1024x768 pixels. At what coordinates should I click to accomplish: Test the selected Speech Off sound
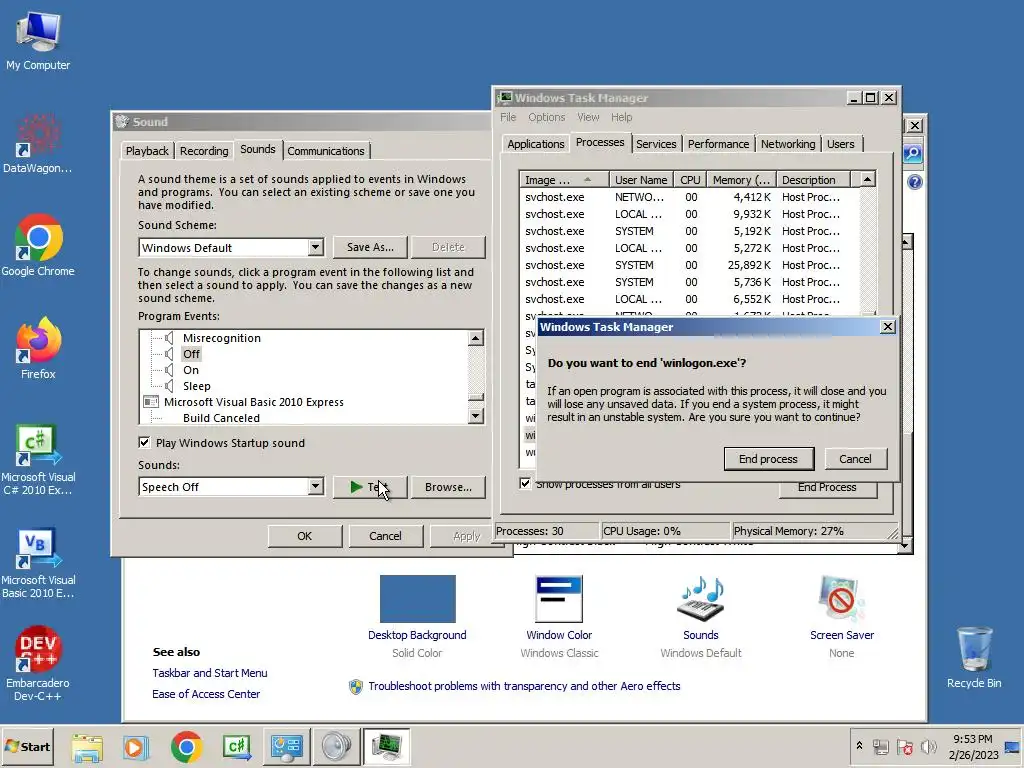370,487
